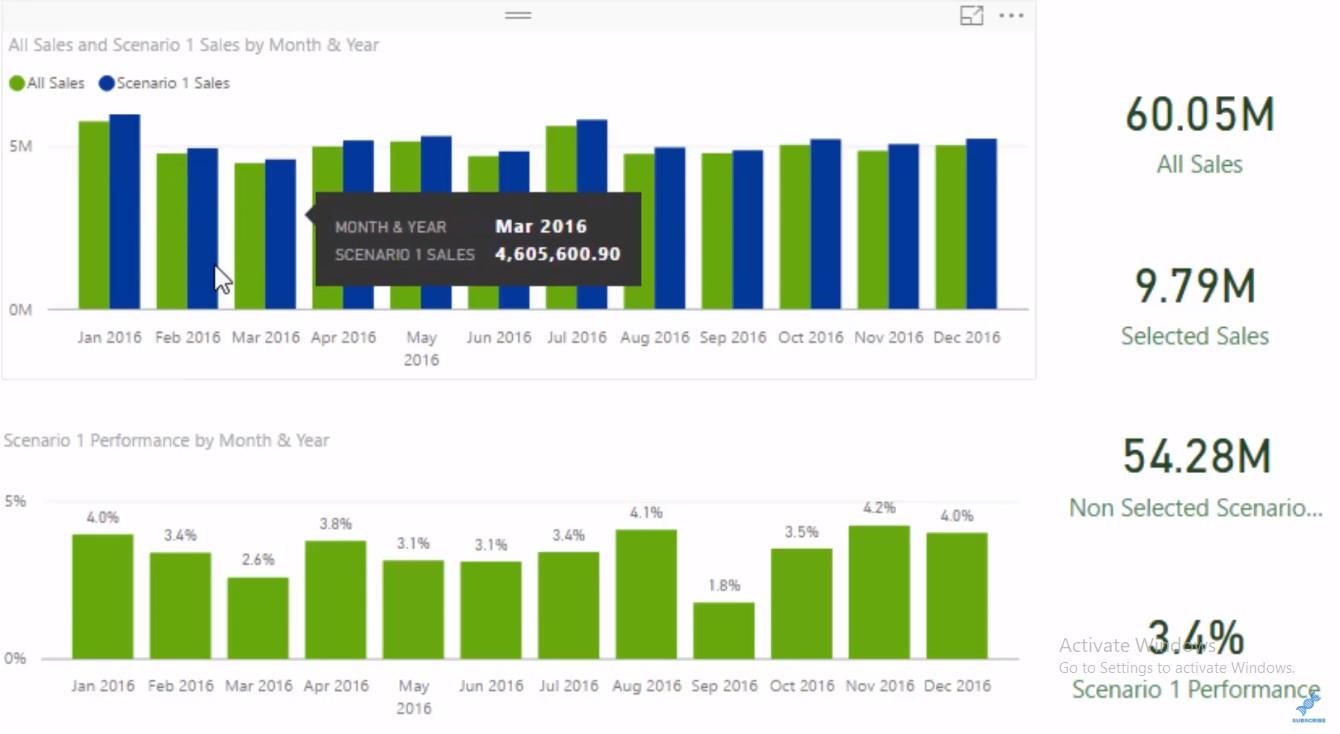The height and width of the screenshot is (734, 1340).
Task: Select Jul 2016 blue Scenario 1 bar
Action: pos(592,155)
